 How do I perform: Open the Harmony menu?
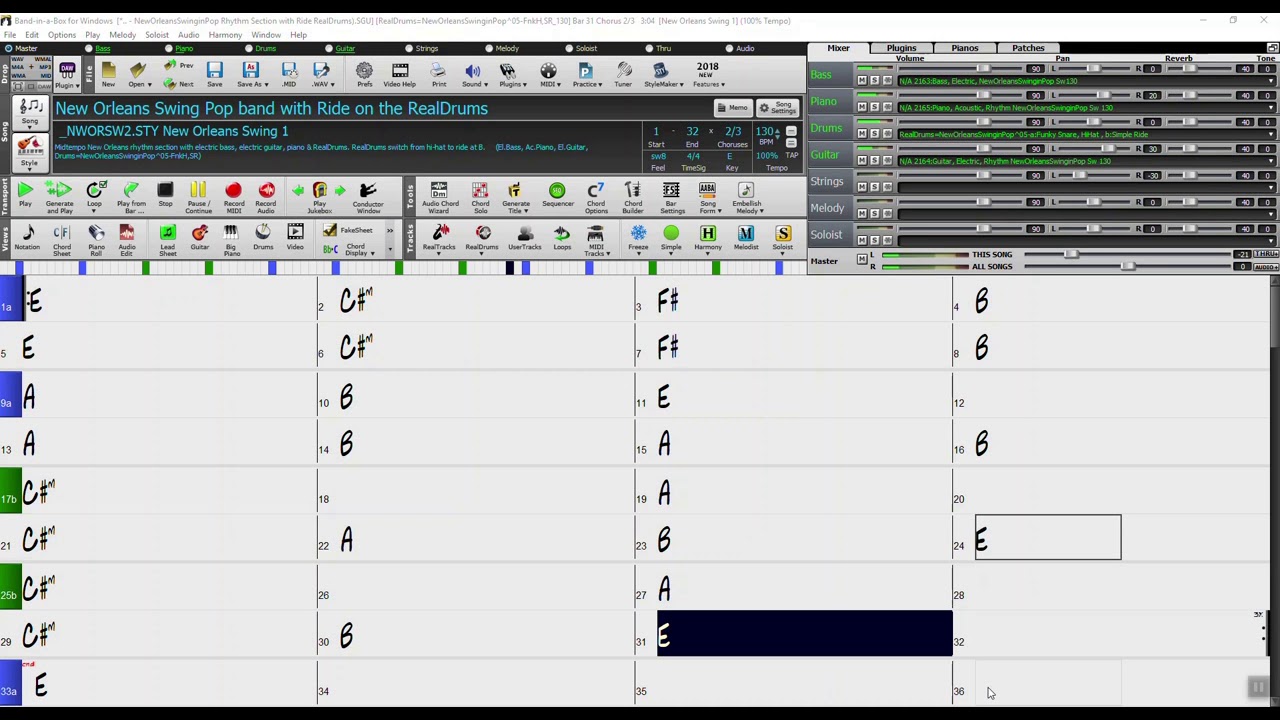point(225,35)
